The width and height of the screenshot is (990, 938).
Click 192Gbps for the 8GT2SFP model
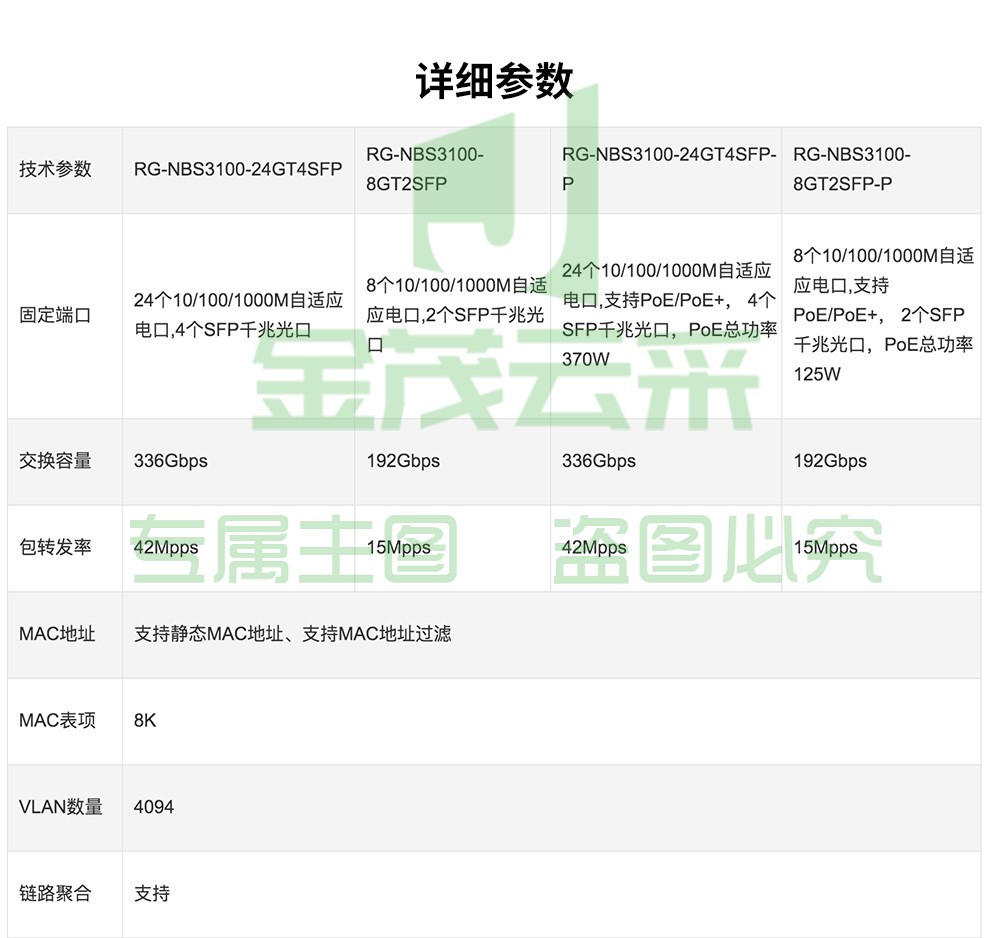point(403,461)
